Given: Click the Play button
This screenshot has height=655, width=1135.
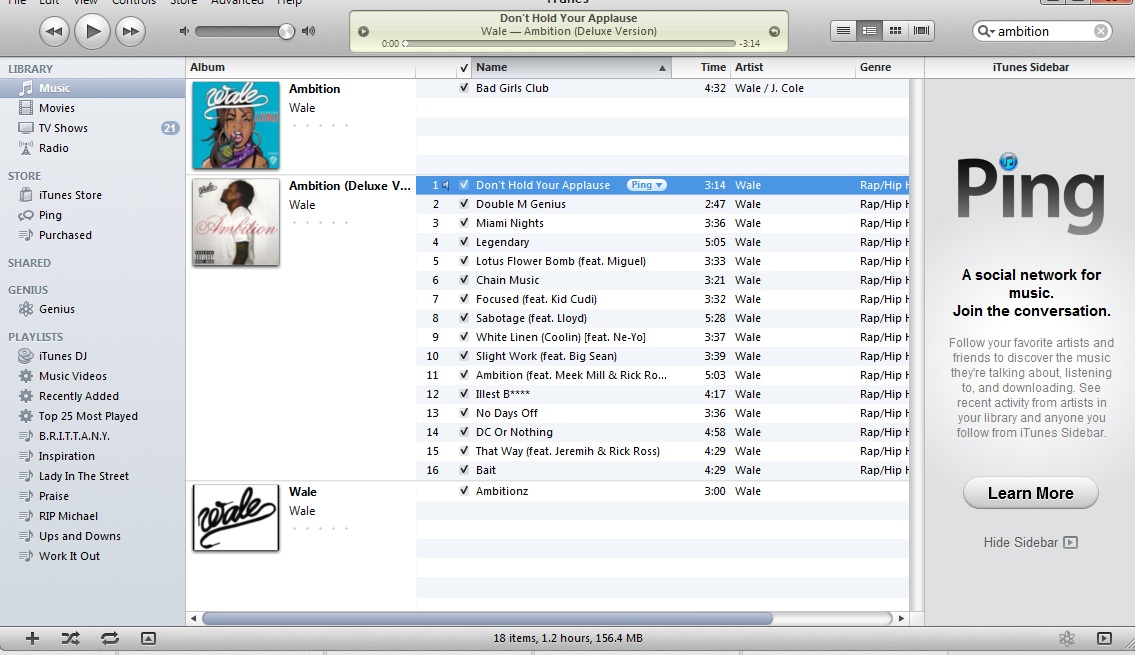Looking at the screenshot, I should tap(93, 31).
